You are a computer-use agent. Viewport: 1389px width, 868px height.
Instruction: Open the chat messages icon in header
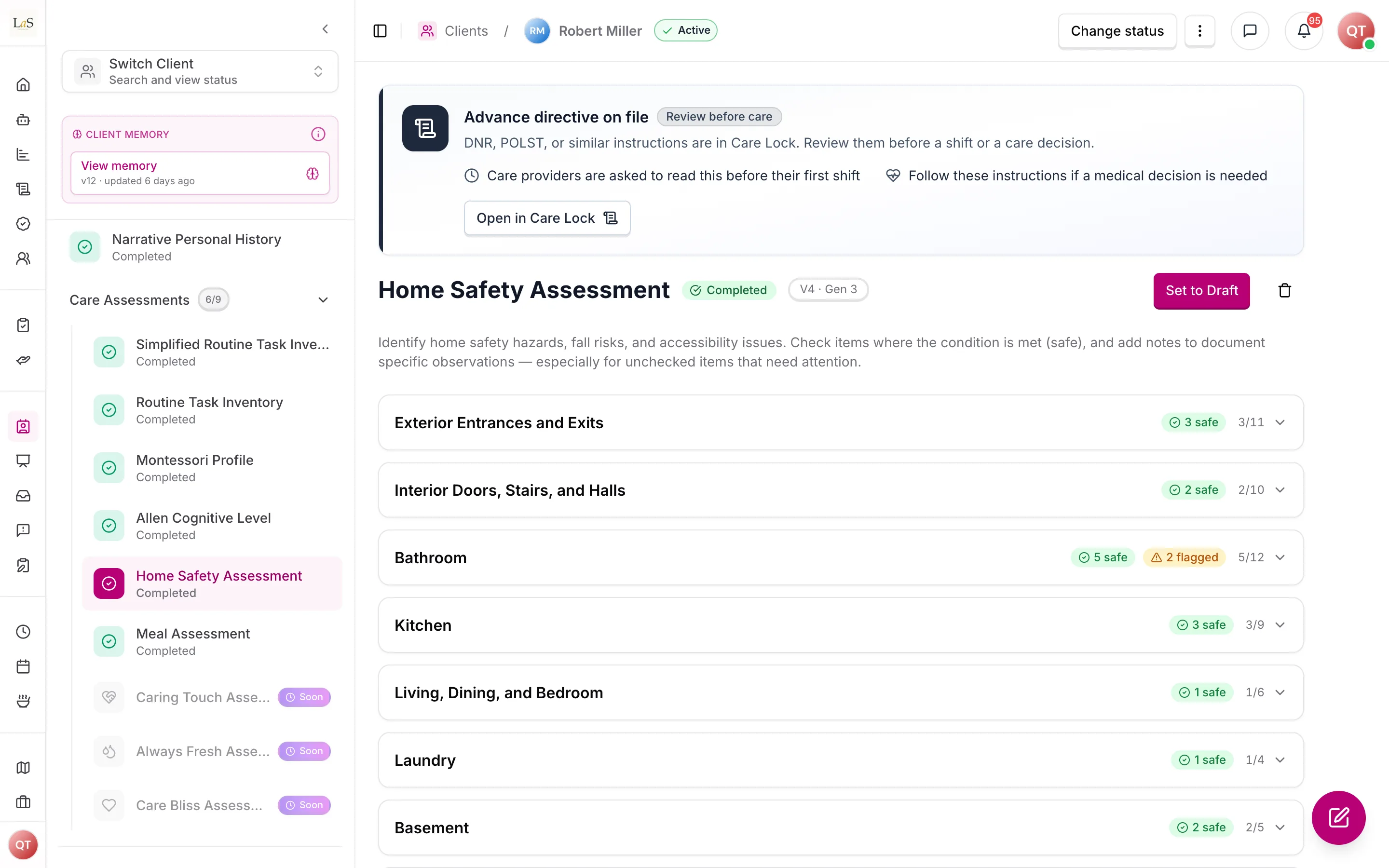pos(1250,31)
